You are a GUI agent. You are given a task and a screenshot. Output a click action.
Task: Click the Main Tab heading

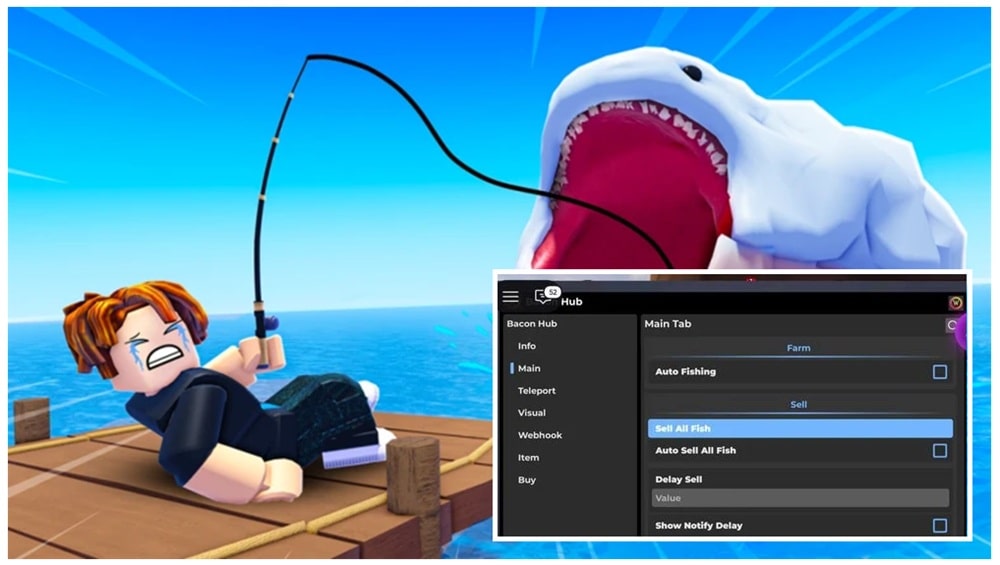click(x=668, y=324)
